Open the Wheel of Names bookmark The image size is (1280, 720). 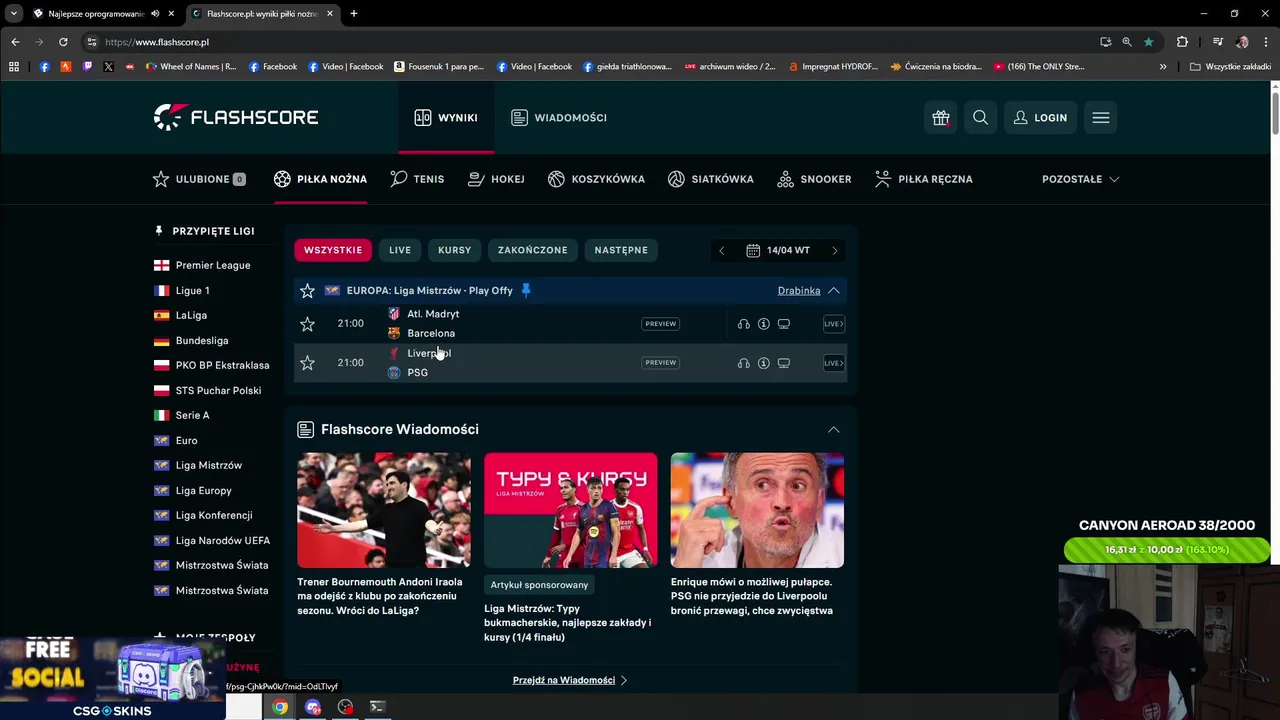point(191,67)
